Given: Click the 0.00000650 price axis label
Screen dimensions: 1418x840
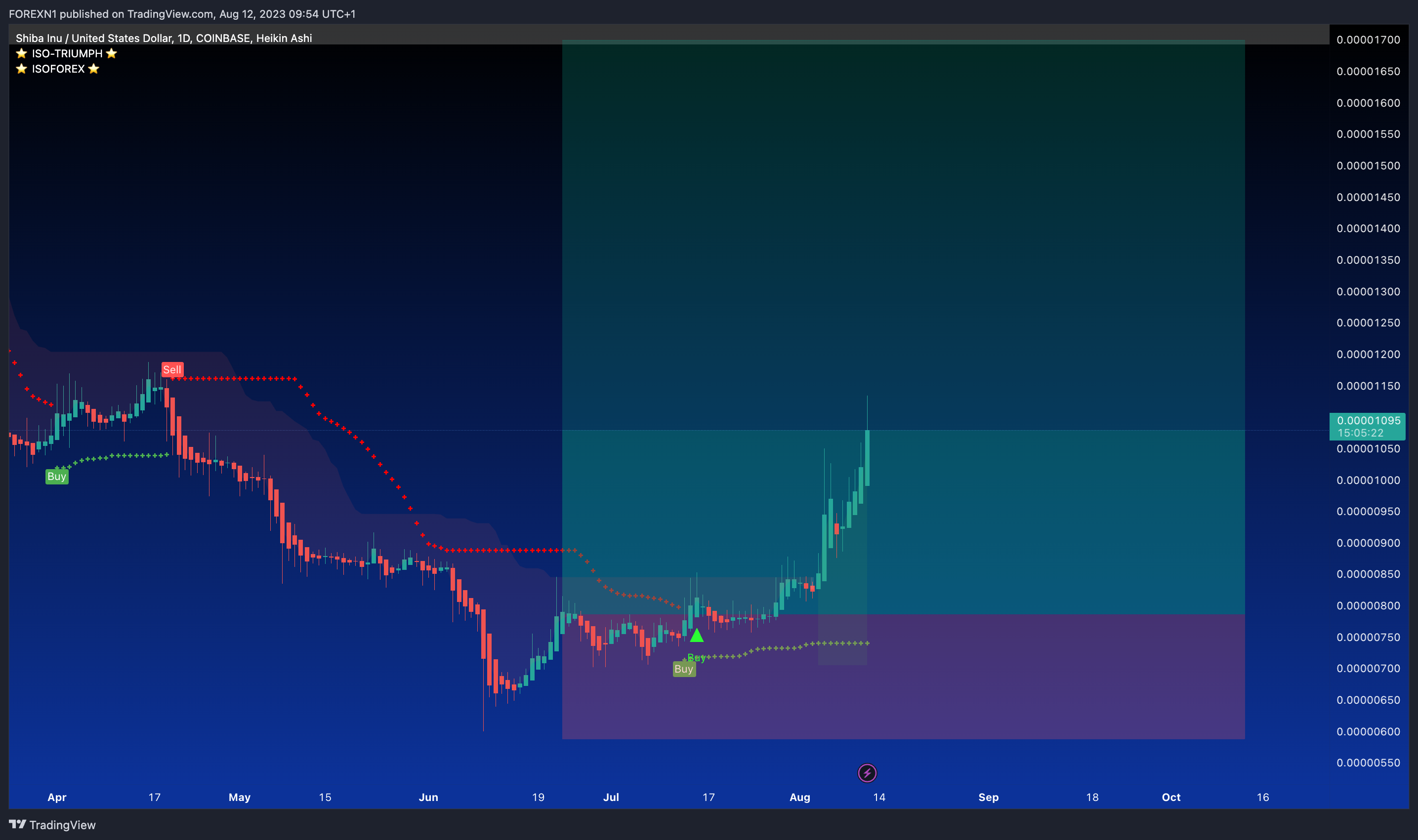Looking at the screenshot, I should coord(1368,700).
